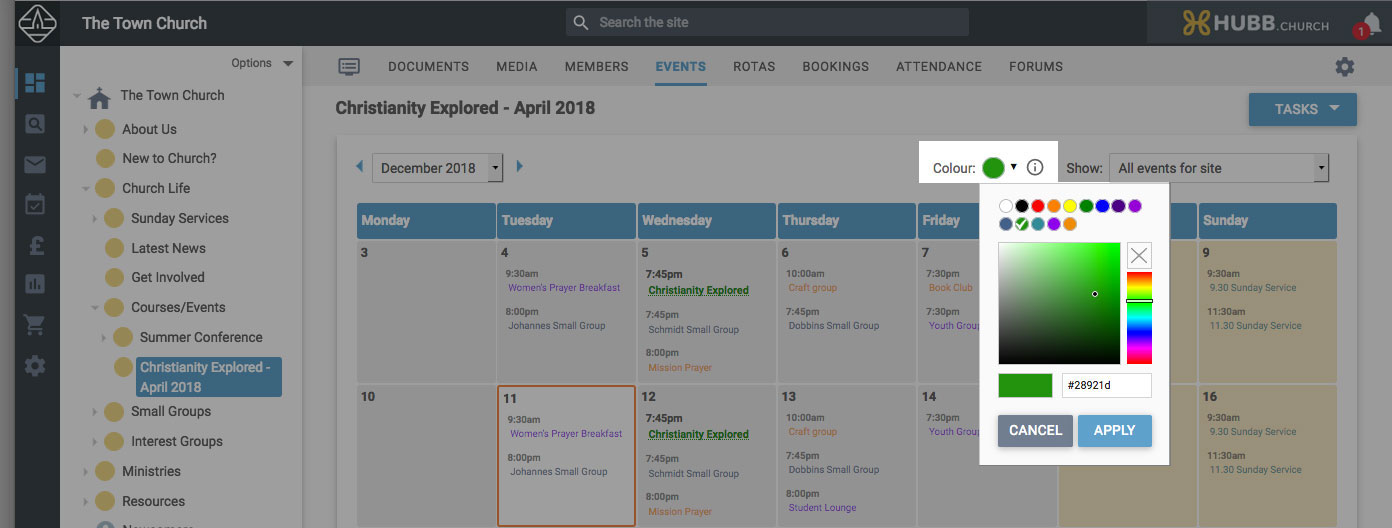The width and height of the screenshot is (1392, 528).
Task: Click the hex colour code input field
Action: 1106,385
